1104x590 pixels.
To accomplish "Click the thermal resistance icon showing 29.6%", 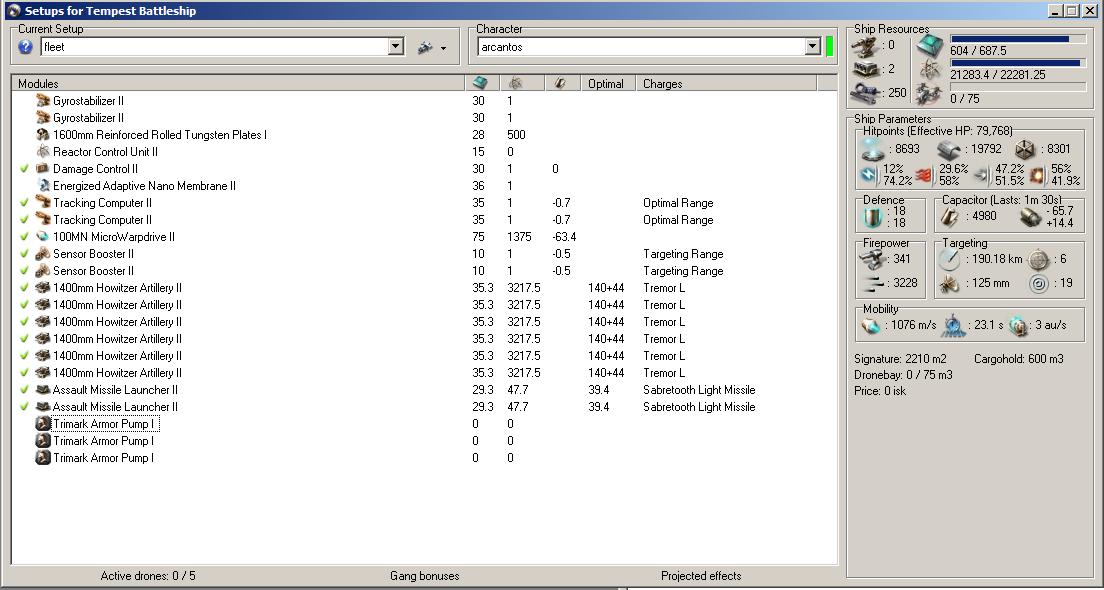I will 924,175.
